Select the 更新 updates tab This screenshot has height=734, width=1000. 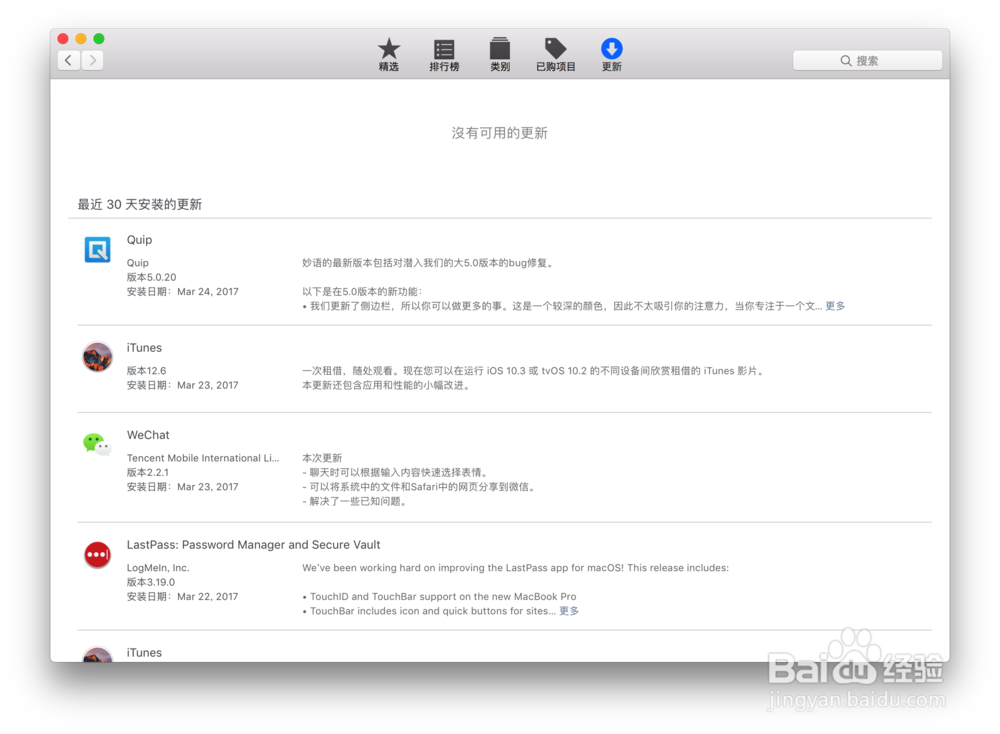click(x=611, y=54)
